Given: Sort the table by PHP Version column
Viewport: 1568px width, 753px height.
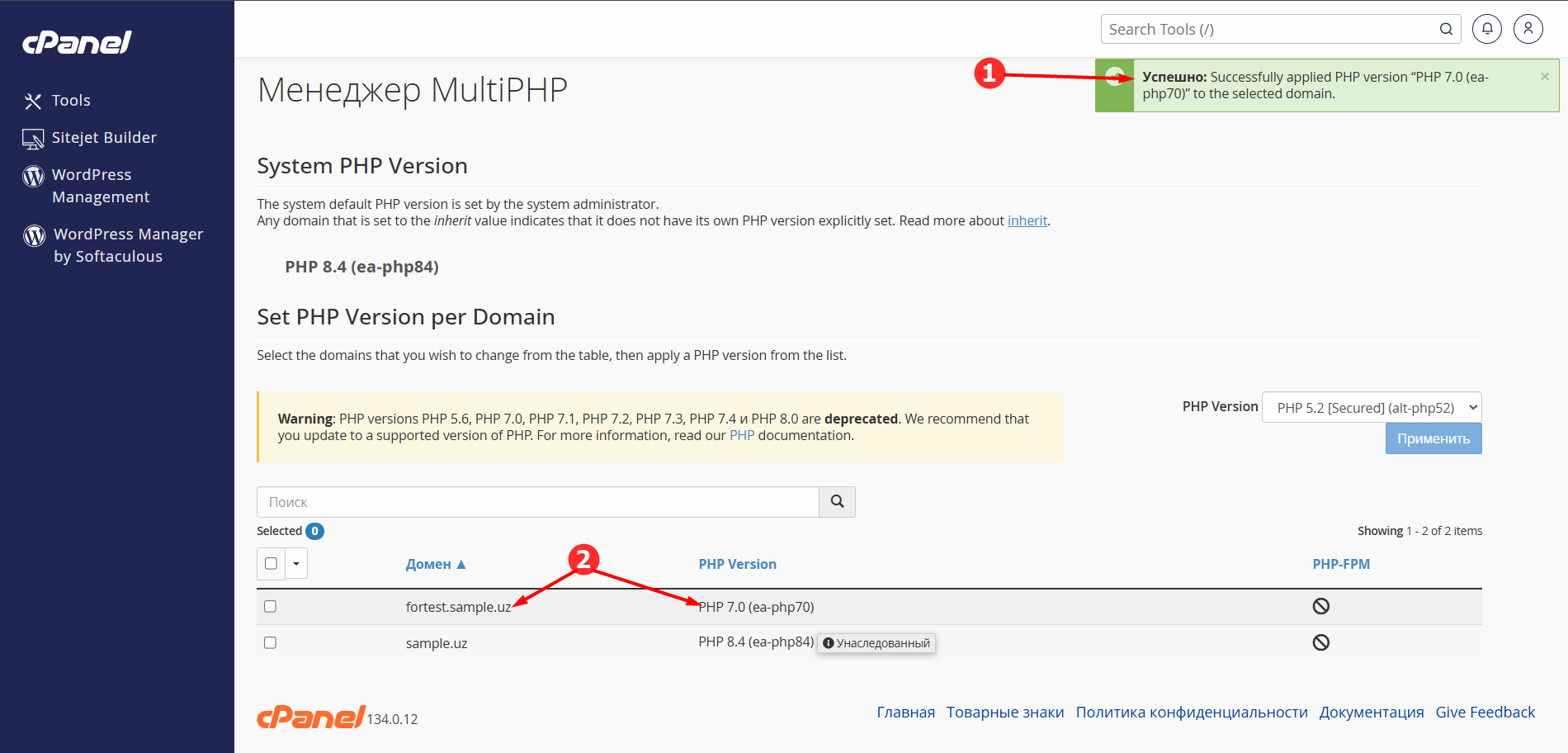Looking at the screenshot, I should coord(737,564).
